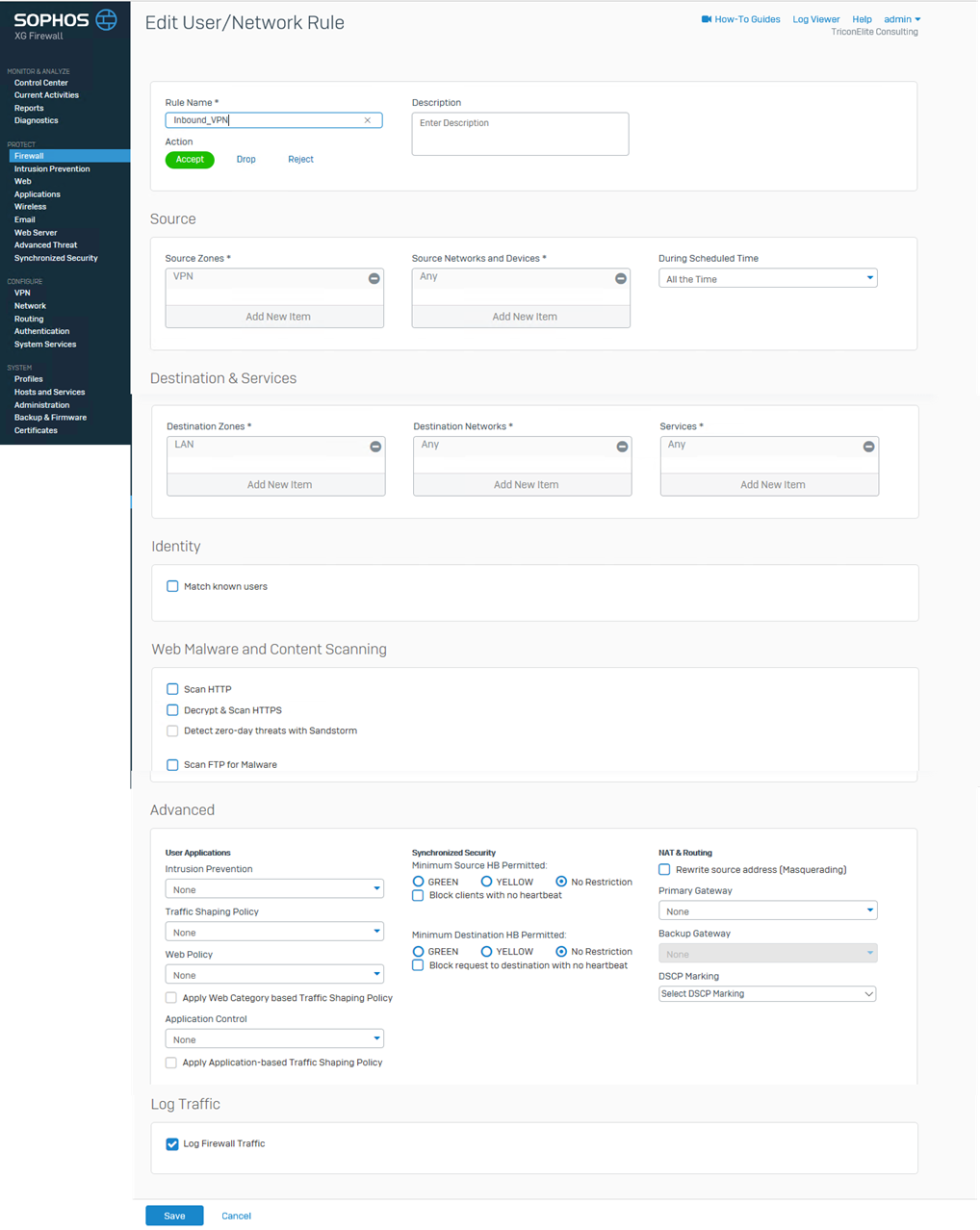Open Firewall section in sidebar

pyautogui.click(x=69, y=156)
